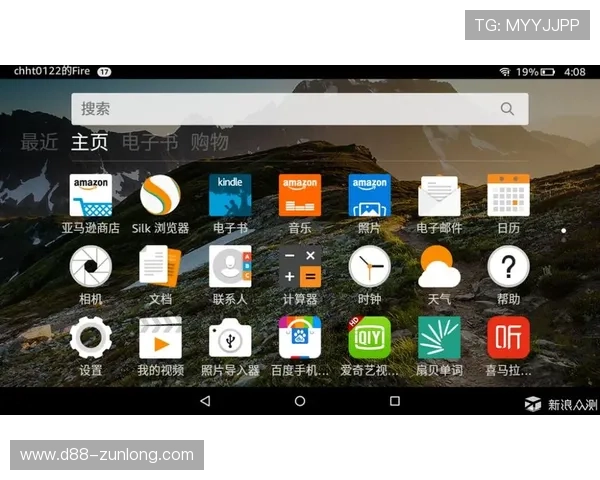Image resolution: width=600 pixels, height=480 pixels.
Task: Open the Contacts app (联系人)
Action: (230, 267)
